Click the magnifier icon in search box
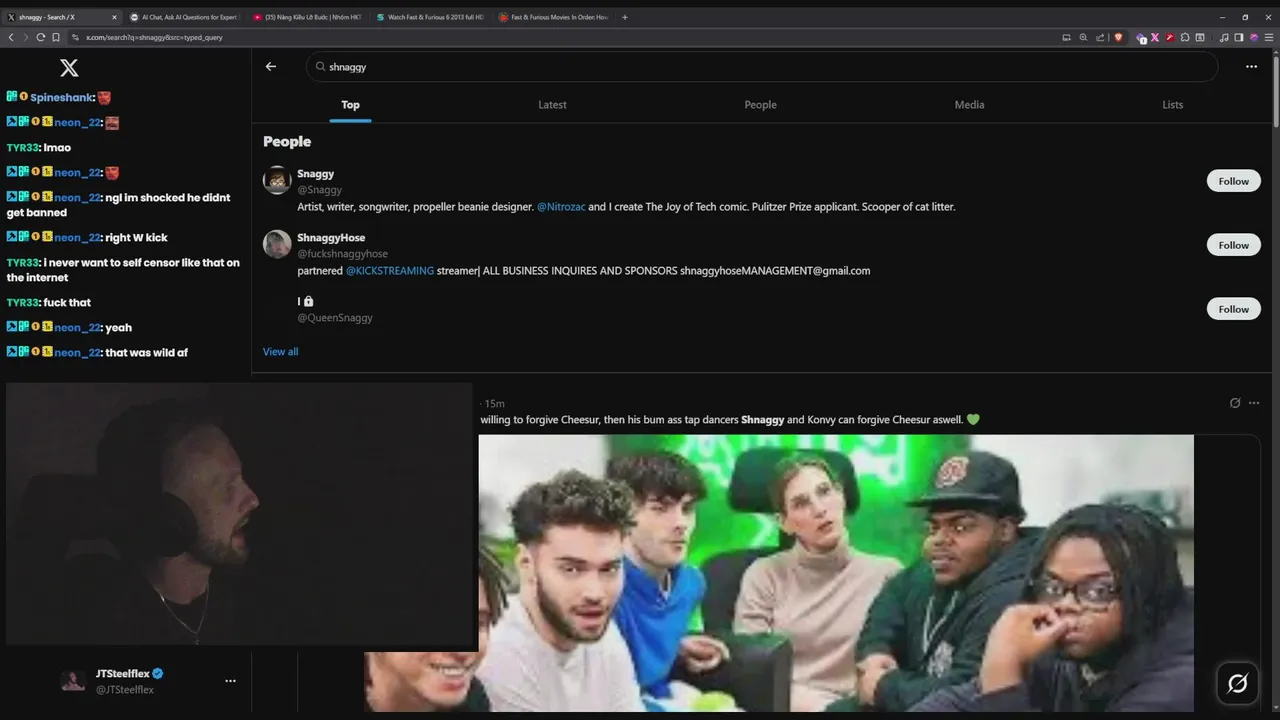1280x720 pixels. pyautogui.click(x=320, y=66)
